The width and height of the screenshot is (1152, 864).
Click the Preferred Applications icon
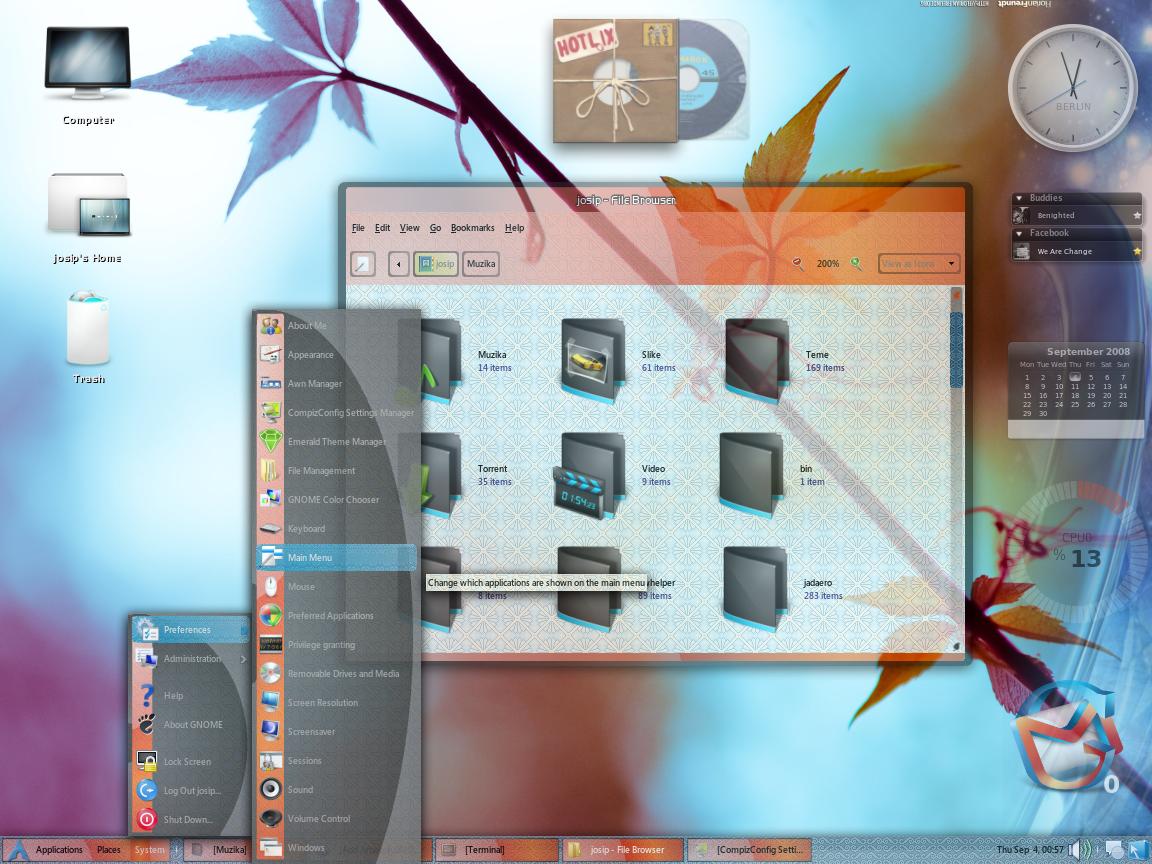270,616
